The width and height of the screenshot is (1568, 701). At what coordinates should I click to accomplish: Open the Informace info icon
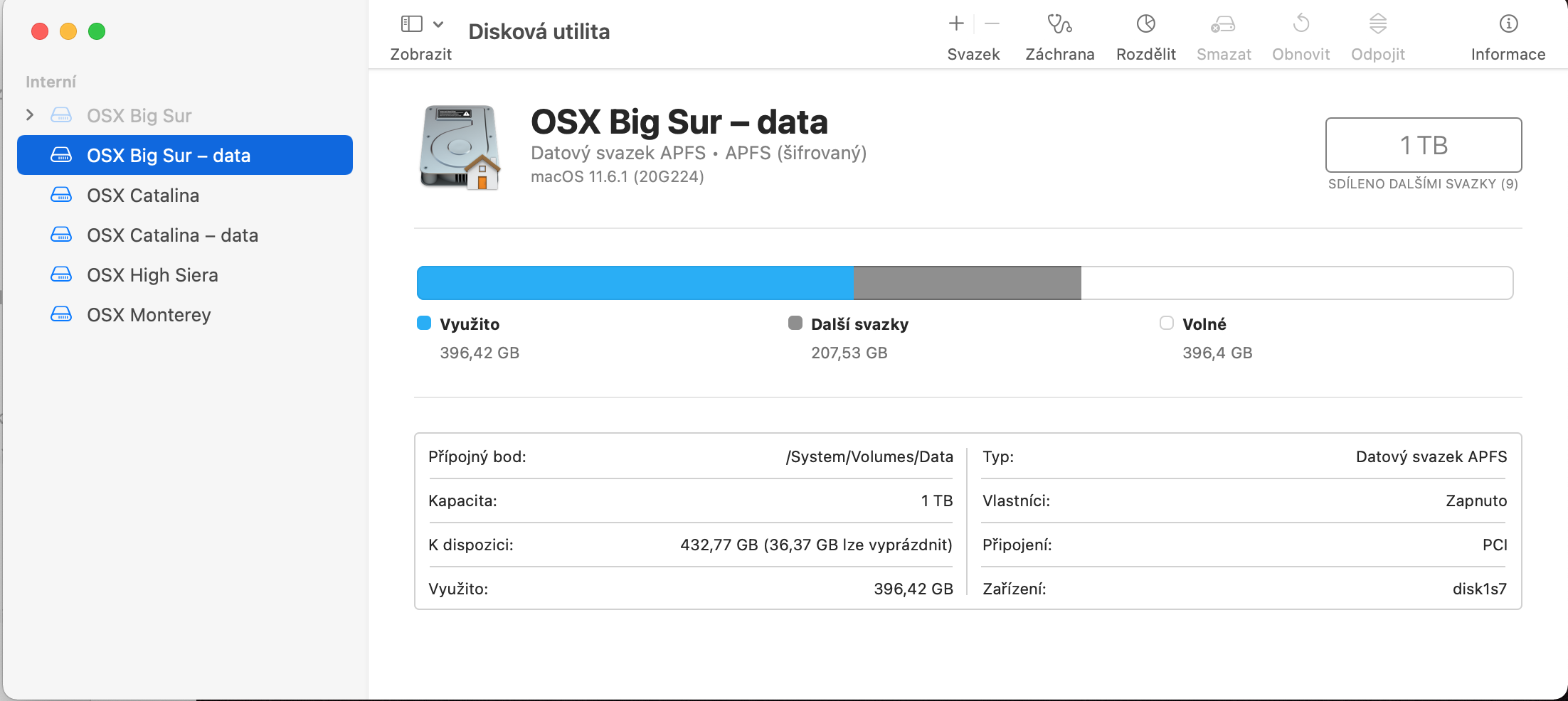1508,24
